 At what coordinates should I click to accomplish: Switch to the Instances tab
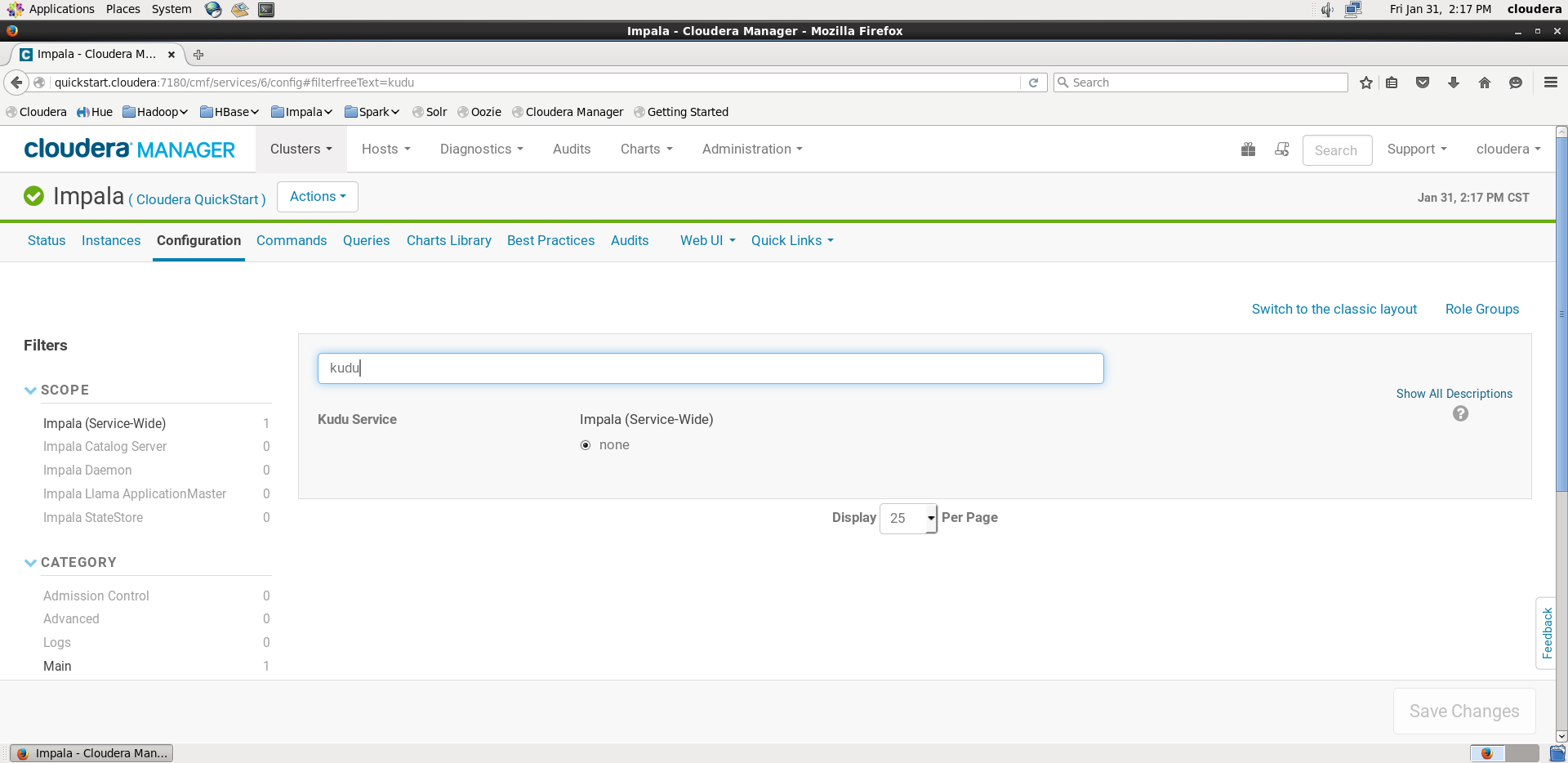[x=110, y=240]
